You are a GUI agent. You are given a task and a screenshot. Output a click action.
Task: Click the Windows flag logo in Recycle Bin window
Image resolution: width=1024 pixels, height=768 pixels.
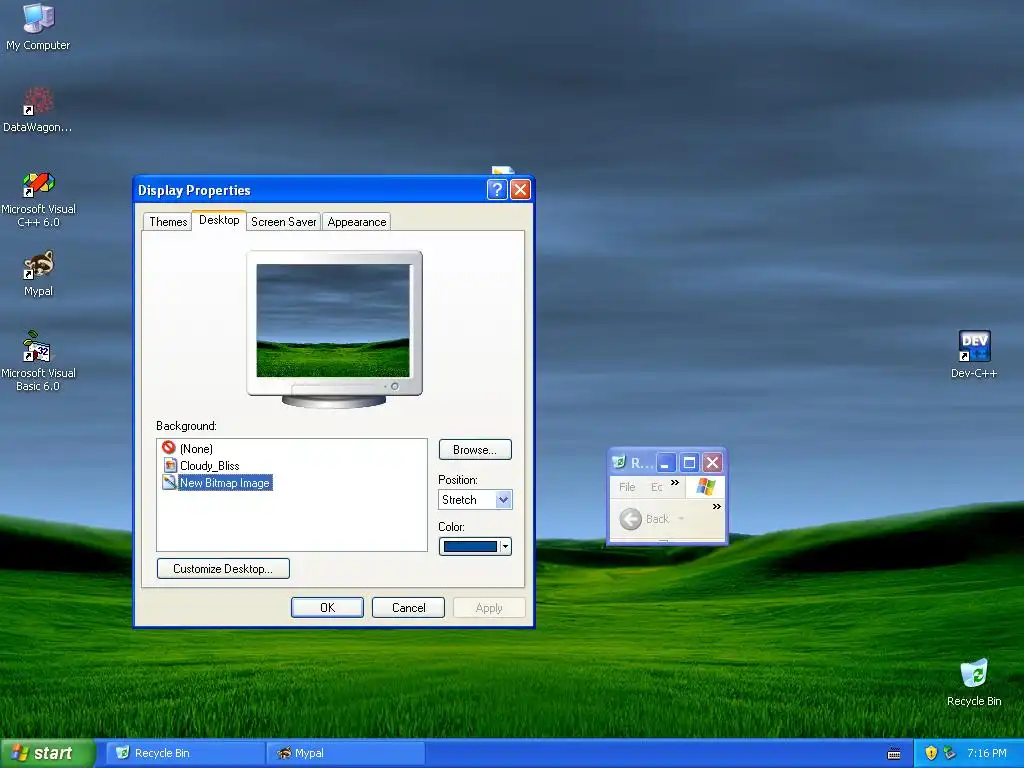[705, 486]
